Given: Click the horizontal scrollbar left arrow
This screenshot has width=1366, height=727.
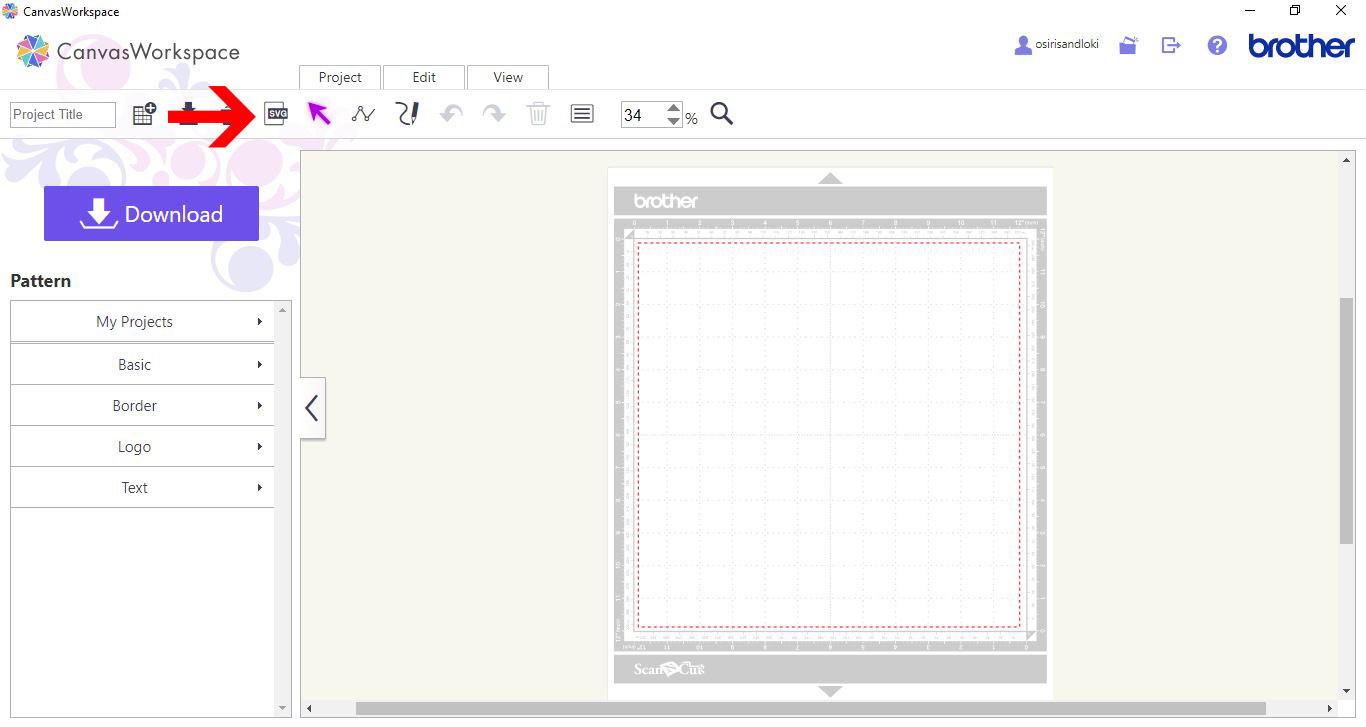Looking at the screenshot, I should click(309, 708).
